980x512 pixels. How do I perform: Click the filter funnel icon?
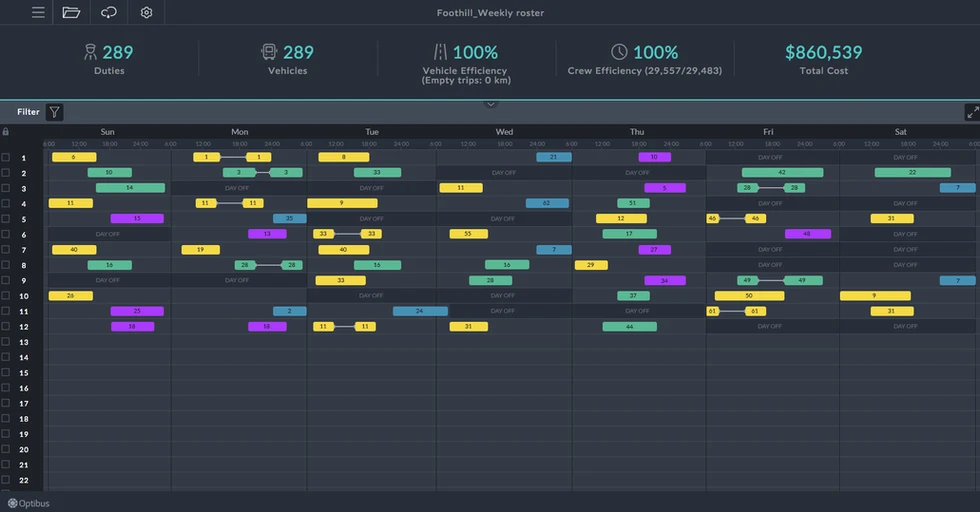click(54, 112)
